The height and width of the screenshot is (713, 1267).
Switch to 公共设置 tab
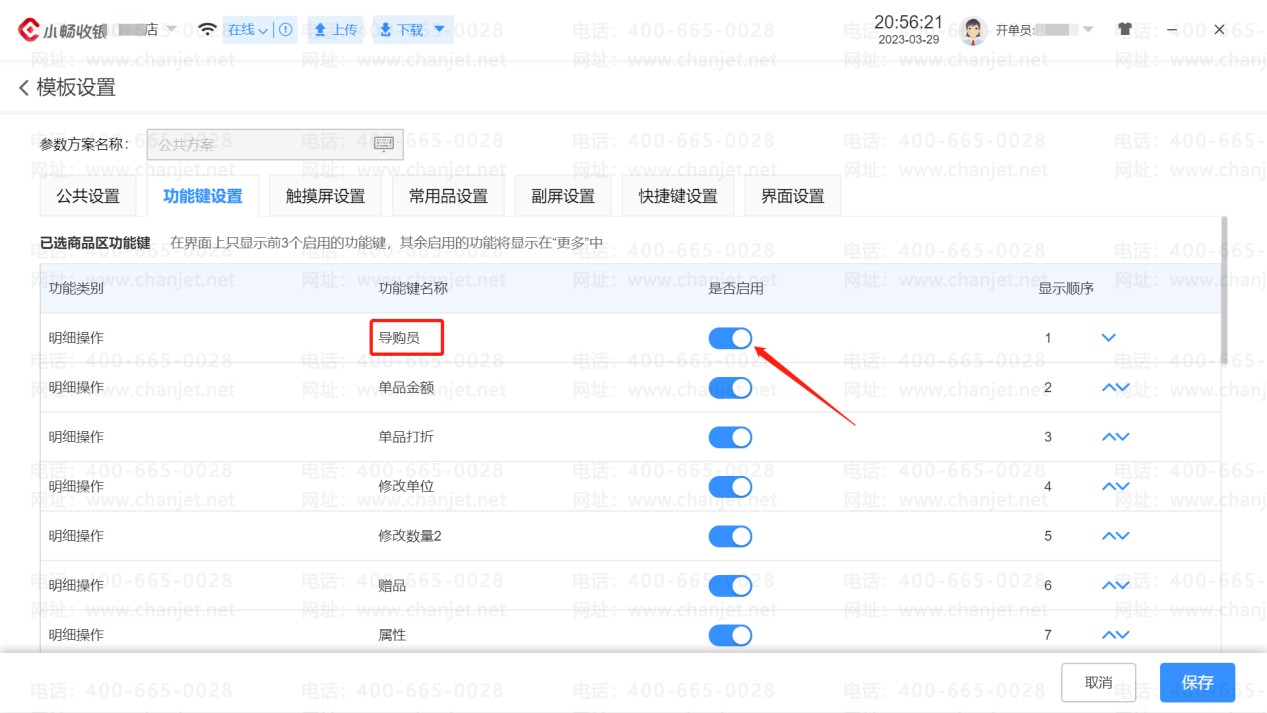point(88,196)
